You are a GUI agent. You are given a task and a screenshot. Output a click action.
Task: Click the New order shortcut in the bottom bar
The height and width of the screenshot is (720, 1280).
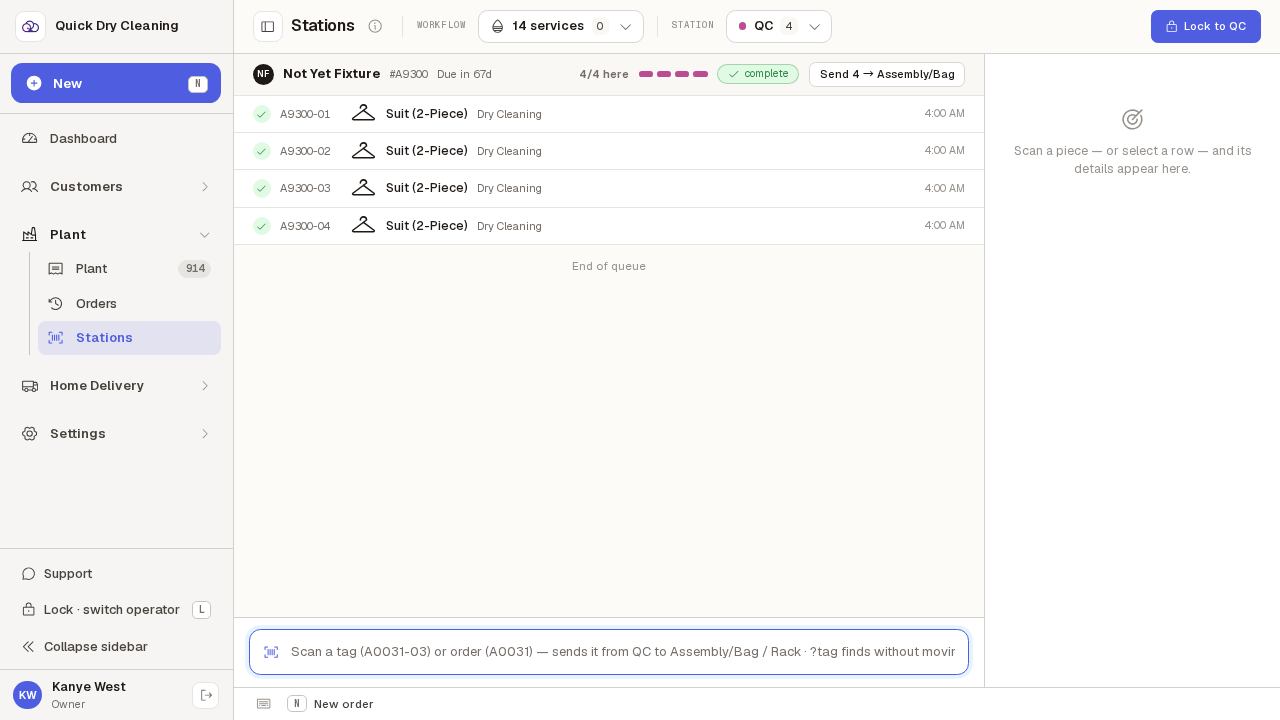coord(330,704)
